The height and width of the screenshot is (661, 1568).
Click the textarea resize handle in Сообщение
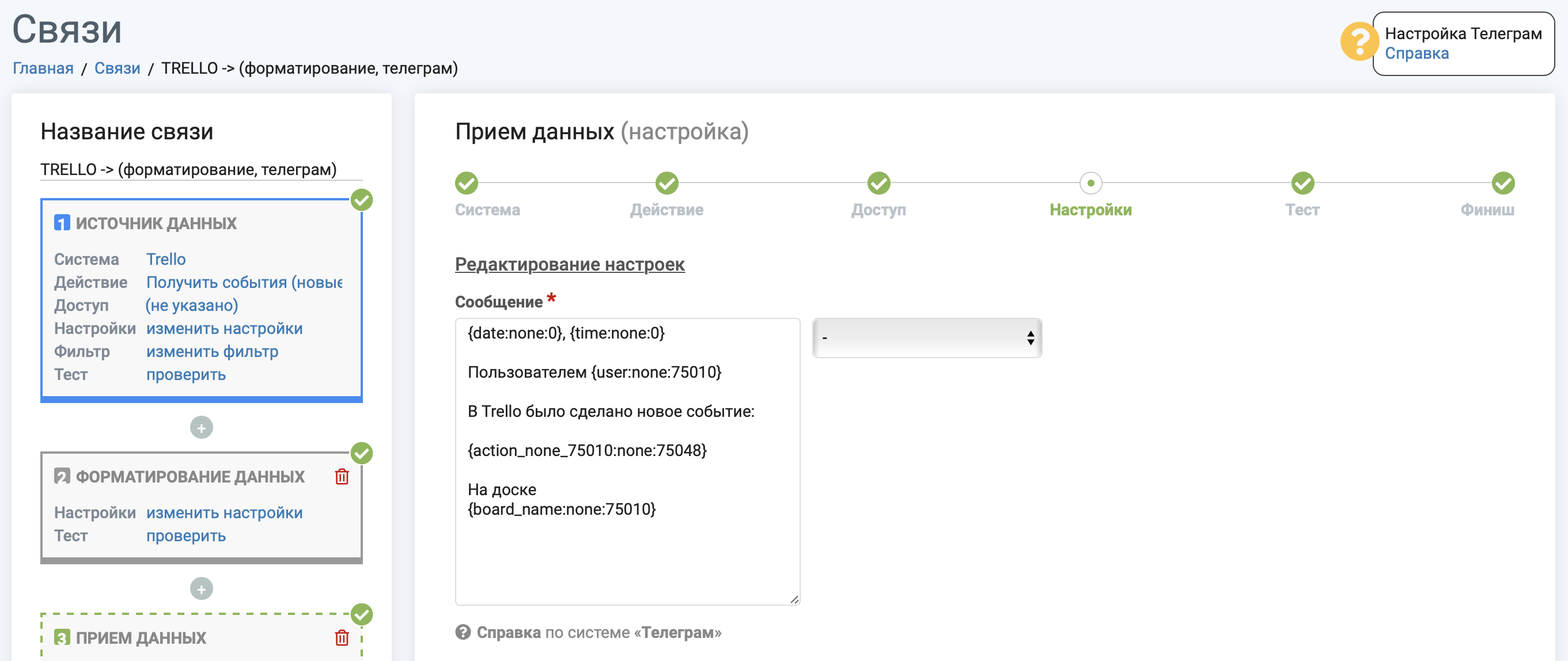coord(794,599)
